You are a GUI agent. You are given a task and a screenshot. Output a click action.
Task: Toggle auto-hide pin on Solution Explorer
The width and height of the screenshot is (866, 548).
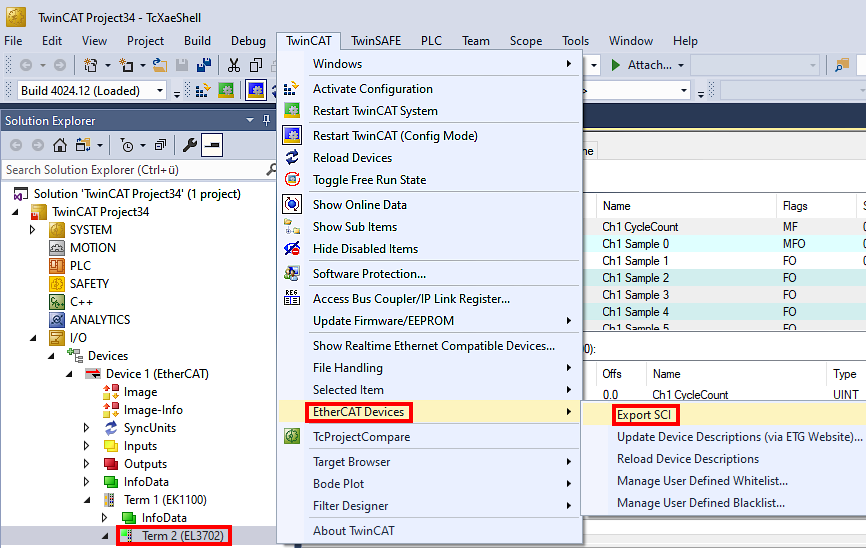(x=266, y=121)
